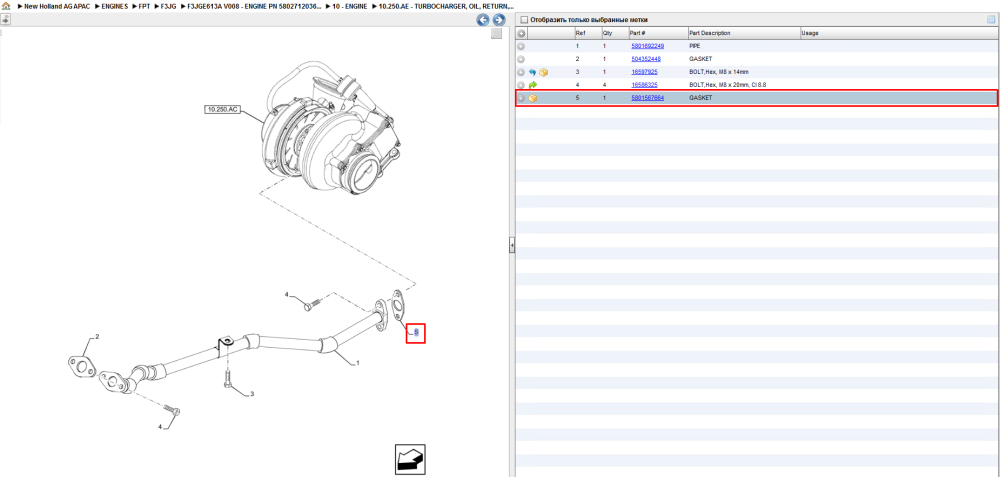Click the box icon on part 5801567664 row
1000x477 pixels.
tap(533, 99)
